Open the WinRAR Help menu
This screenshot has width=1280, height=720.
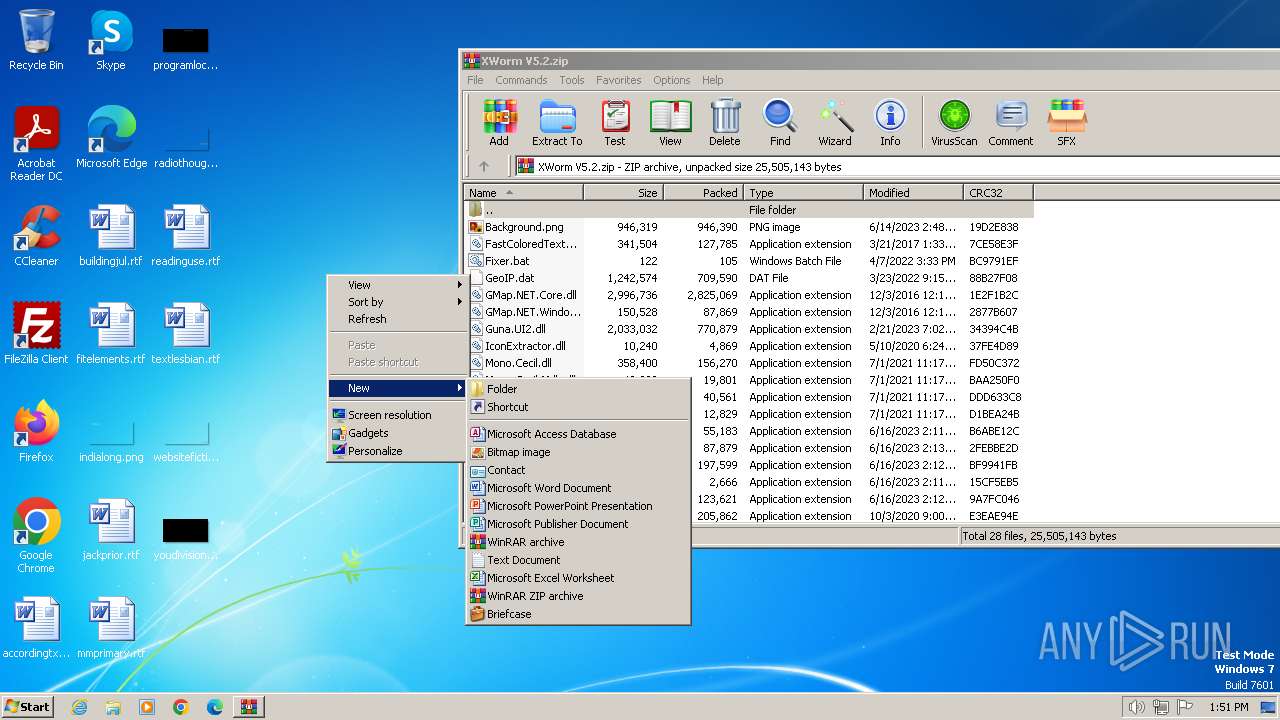click(712, 80)
